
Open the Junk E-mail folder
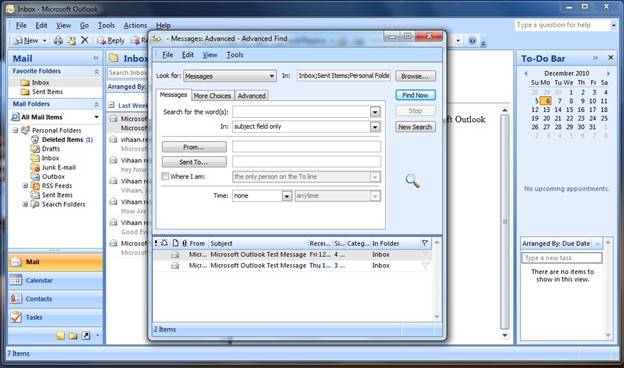tap(58, 167)
